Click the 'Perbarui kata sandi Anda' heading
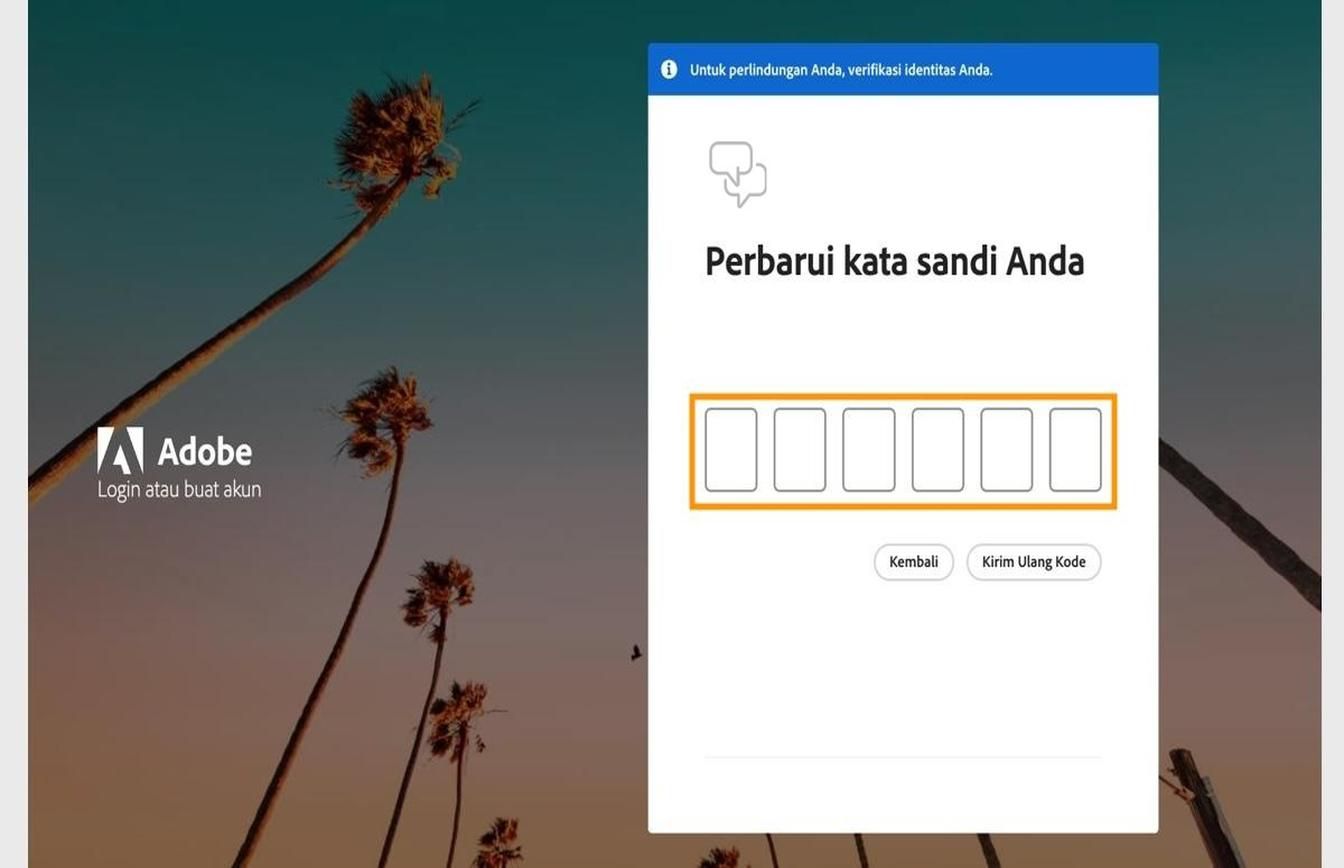This screenshot has width=1344, height=868. [894, 262]
